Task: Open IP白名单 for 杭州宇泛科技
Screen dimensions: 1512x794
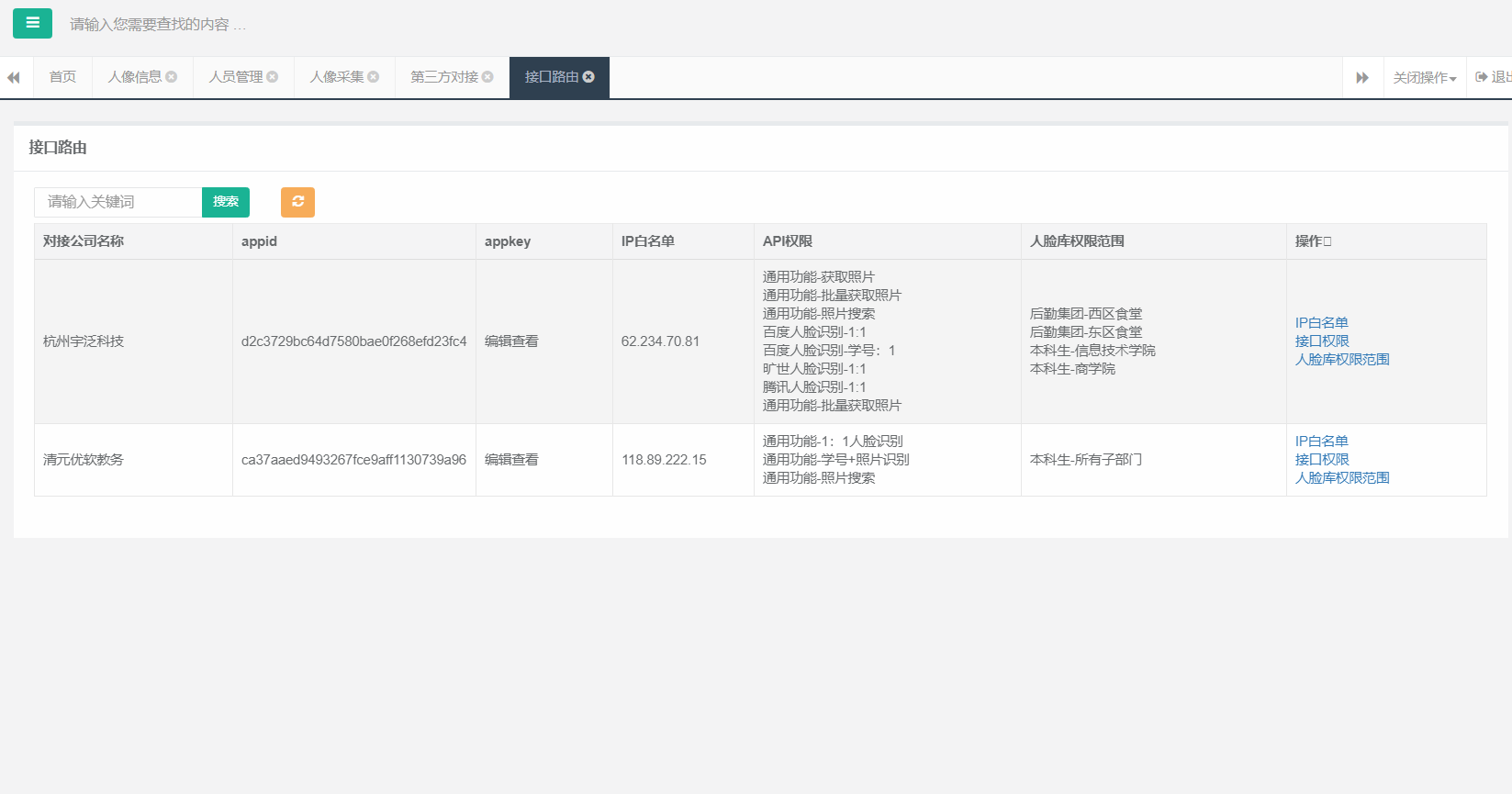Action: click(1321, 322)
